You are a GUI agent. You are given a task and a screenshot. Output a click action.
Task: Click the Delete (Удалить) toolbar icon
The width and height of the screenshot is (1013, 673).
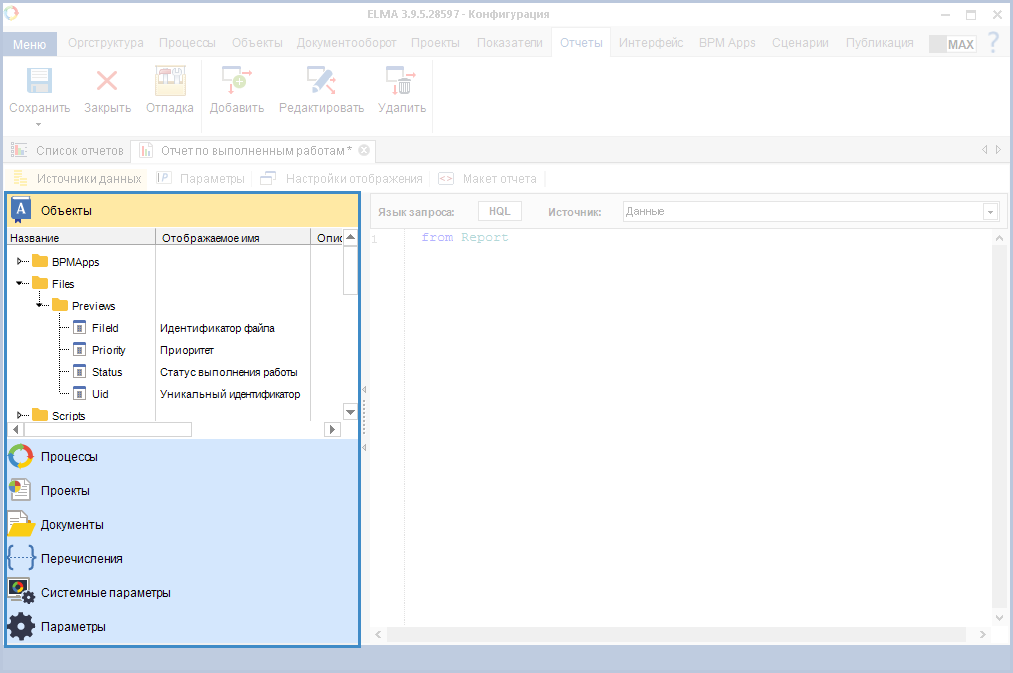[x=401, y=82]
